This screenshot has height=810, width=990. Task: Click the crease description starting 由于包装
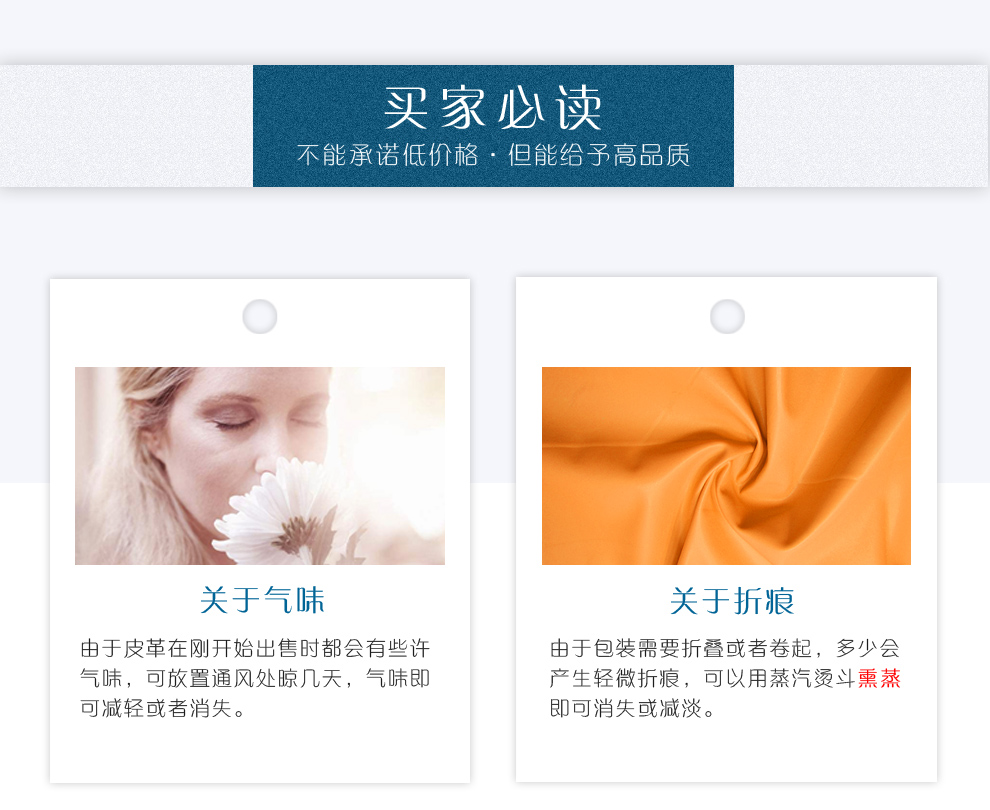[725, 679]
